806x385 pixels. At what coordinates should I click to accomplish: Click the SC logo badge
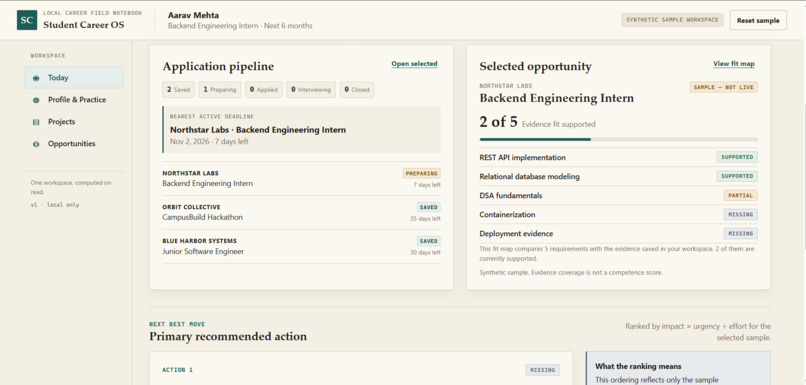point(27,20)
